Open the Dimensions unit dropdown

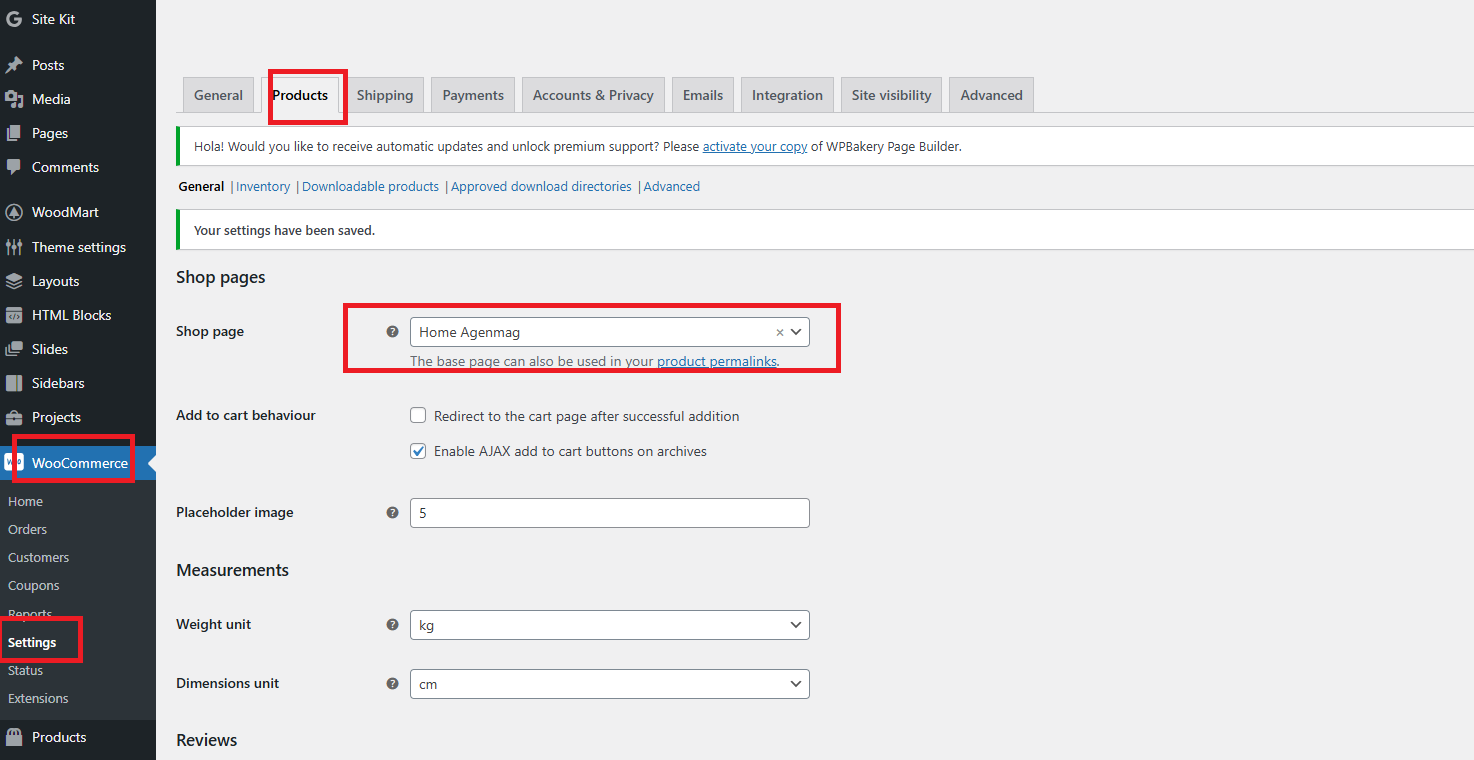pos(610,684)
